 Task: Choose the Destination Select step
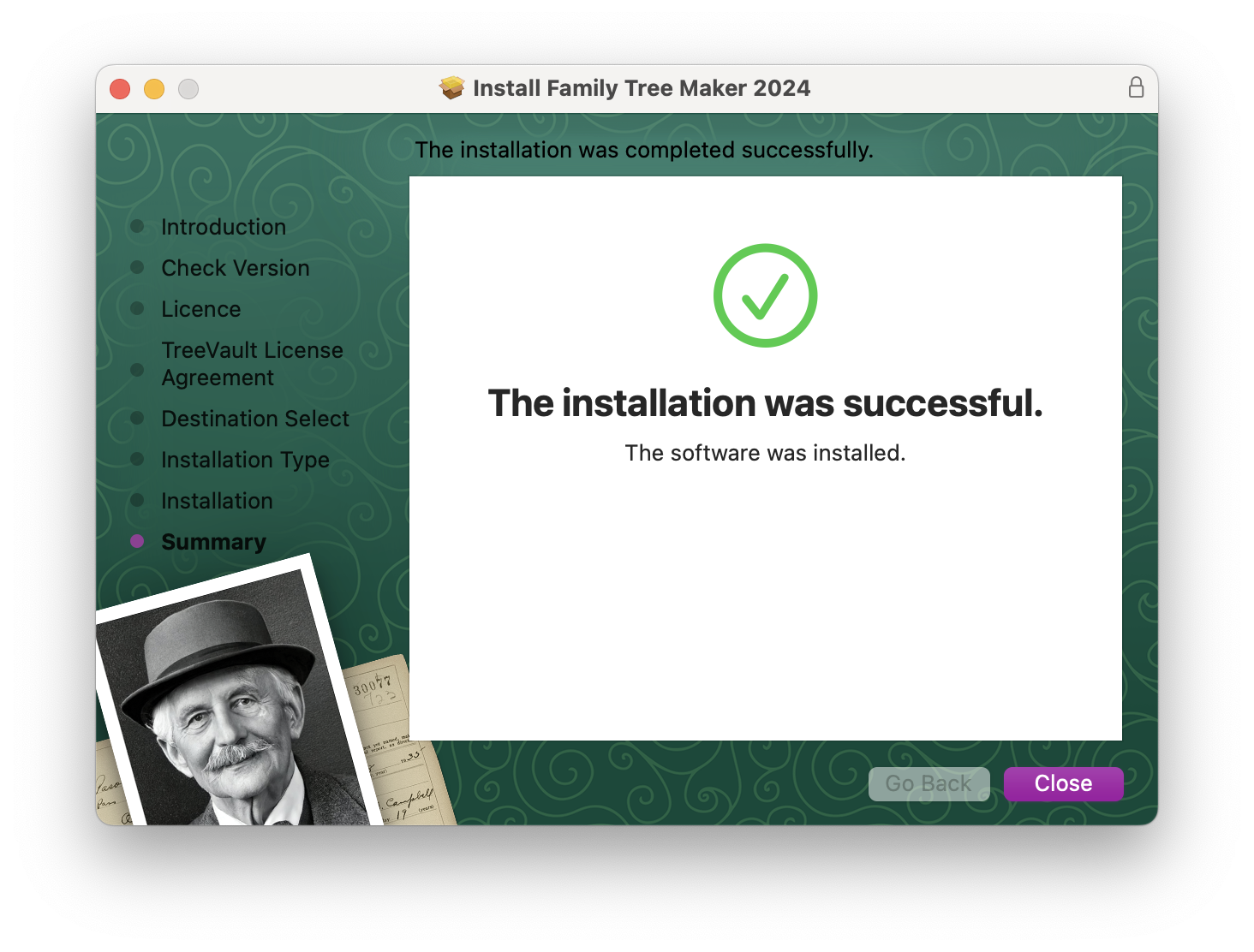[255, 419]
